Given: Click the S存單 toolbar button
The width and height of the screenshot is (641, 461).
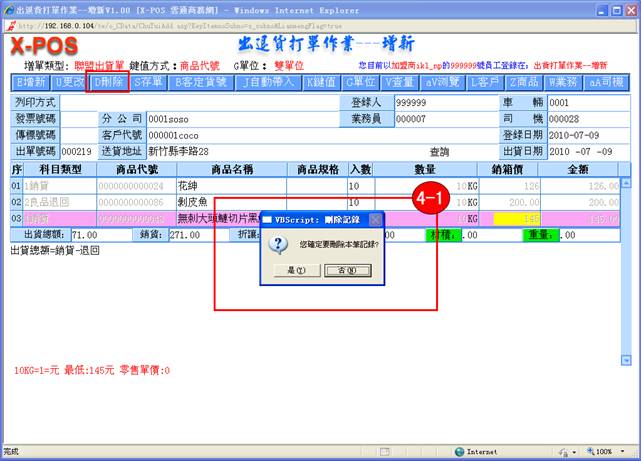Looking at the screenshot, I should [149, 81].
